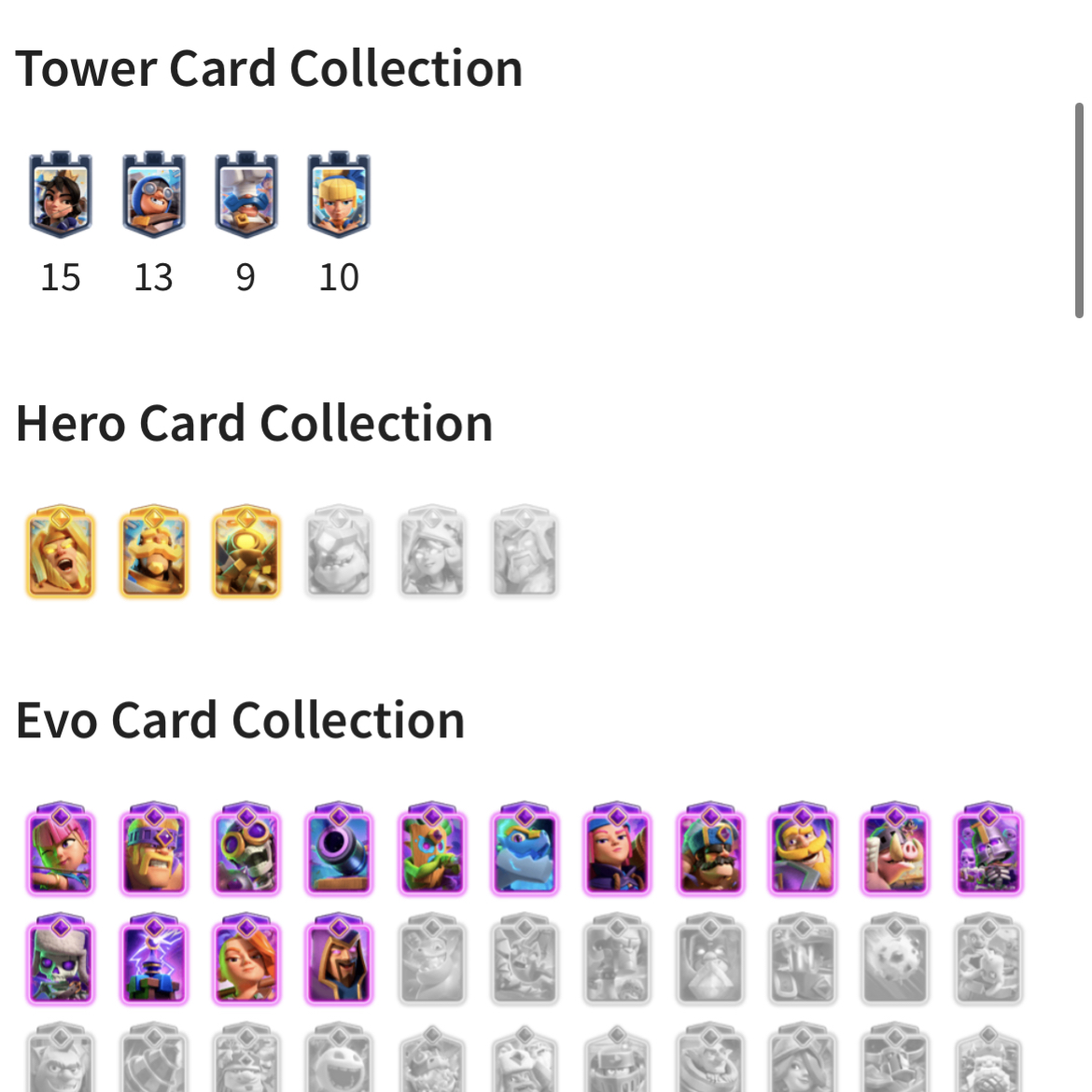Screen dimensions: 1092x1092
Task: Open the gold-helmeted Knight hero card
Action: (x=153, y=552)
